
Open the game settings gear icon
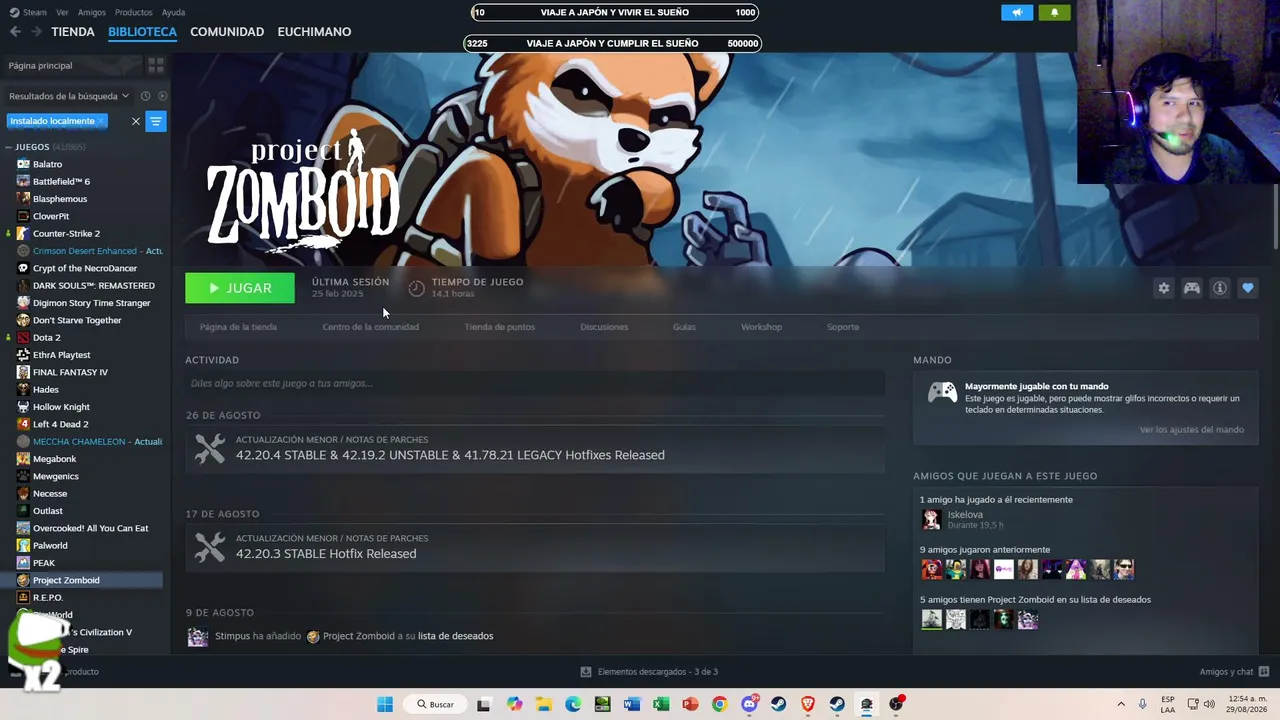point(1163,288)
